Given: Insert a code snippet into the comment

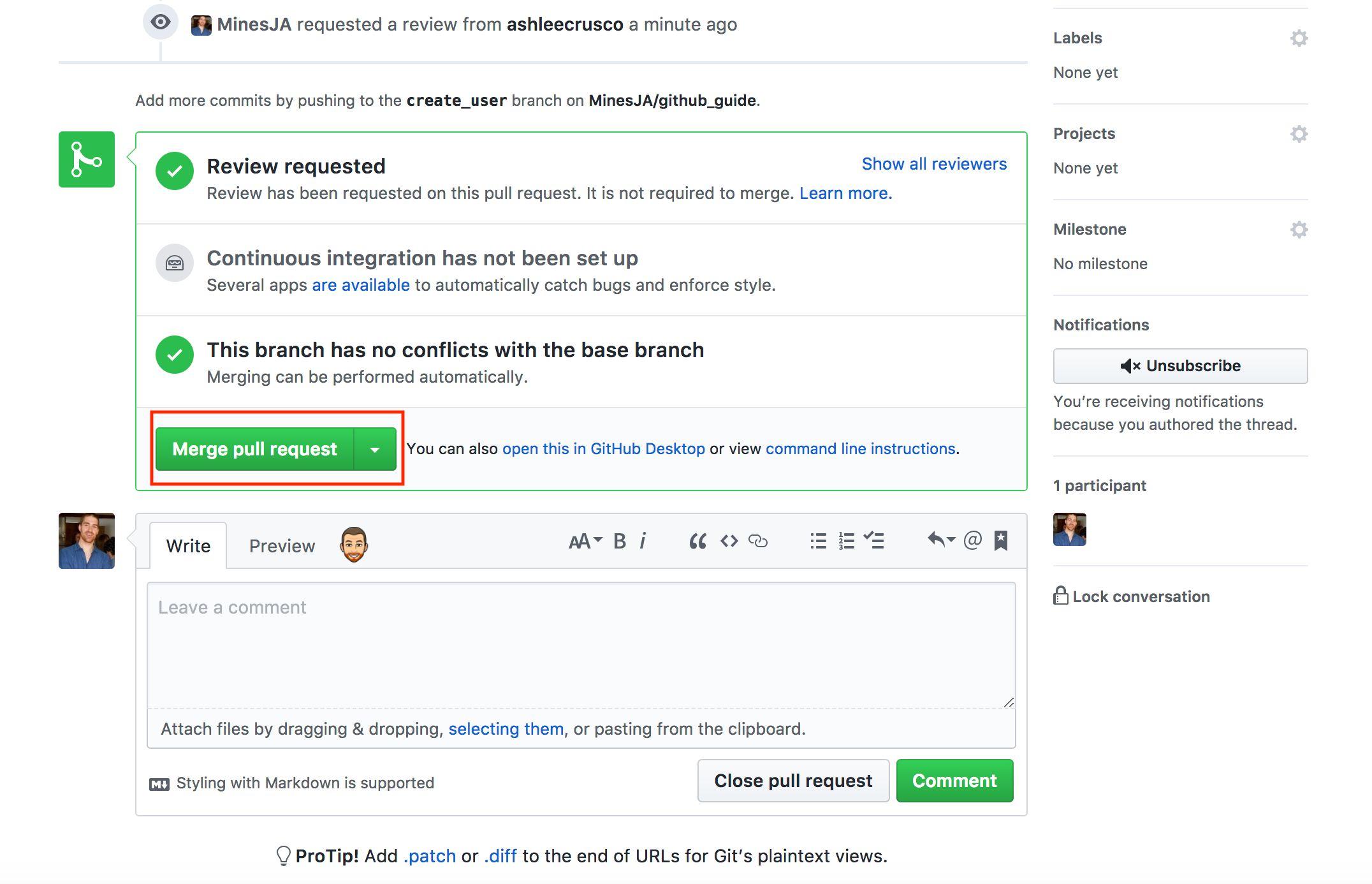Looking at the screenshot, I should [x=729, y=540].
